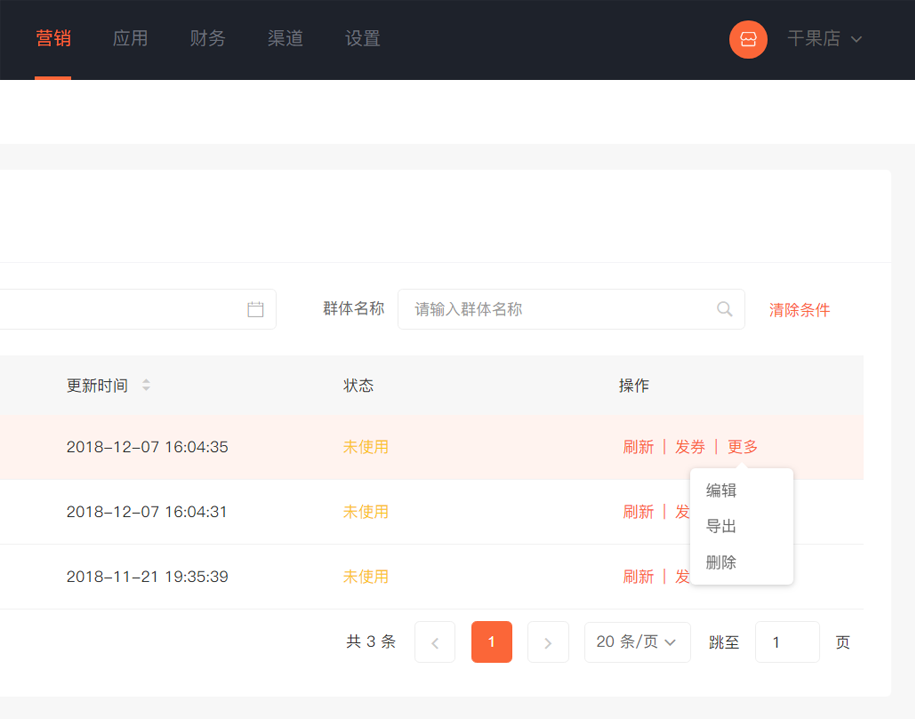Choose 导出 in the more menu

coord(721,527)
